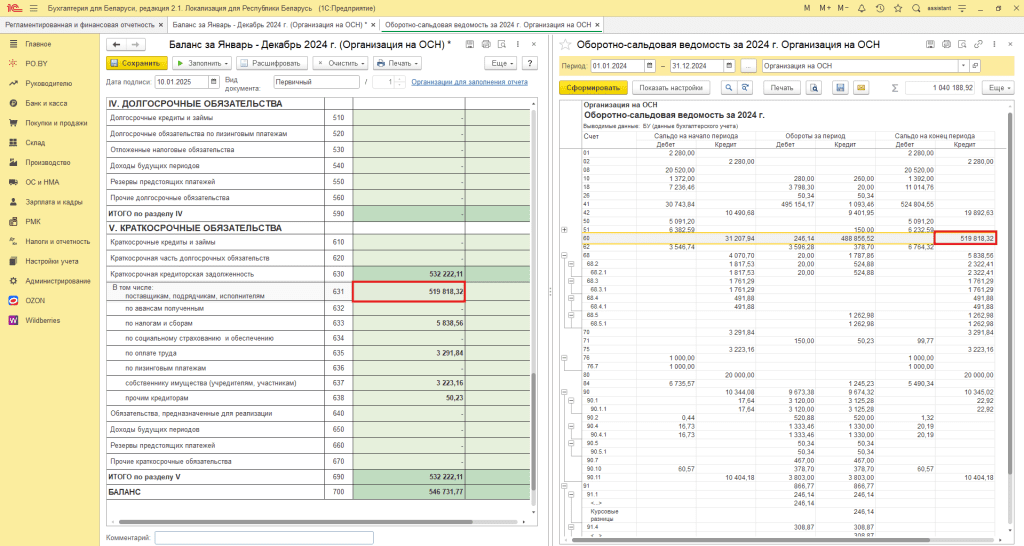
Task: Switch to the Баланс за Январь - Декабрь tab
Action: click(x=268, y=25)
